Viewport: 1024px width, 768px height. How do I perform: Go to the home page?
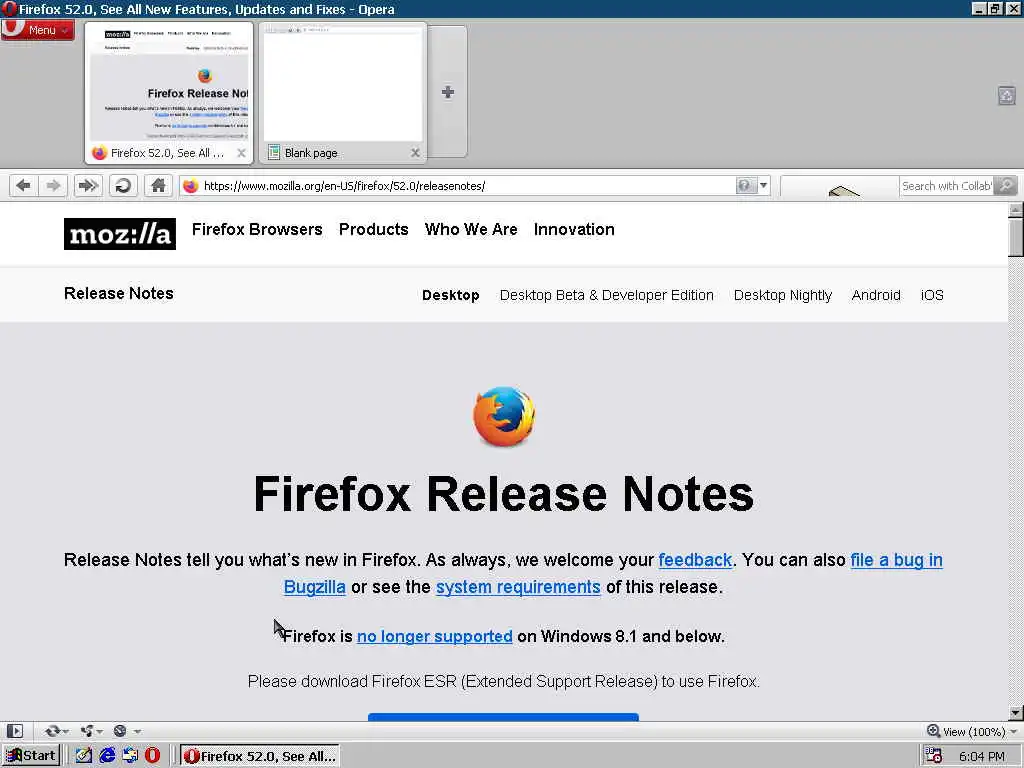[158, 186]
